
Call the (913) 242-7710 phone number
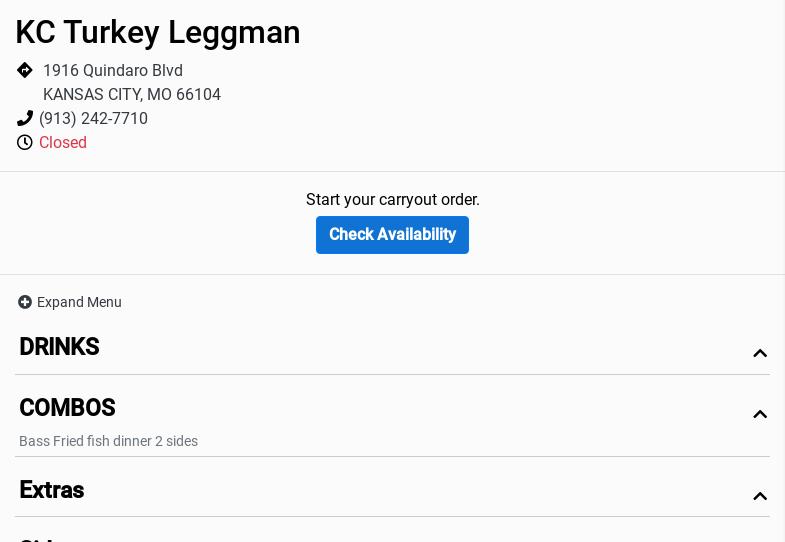point(93,119)
